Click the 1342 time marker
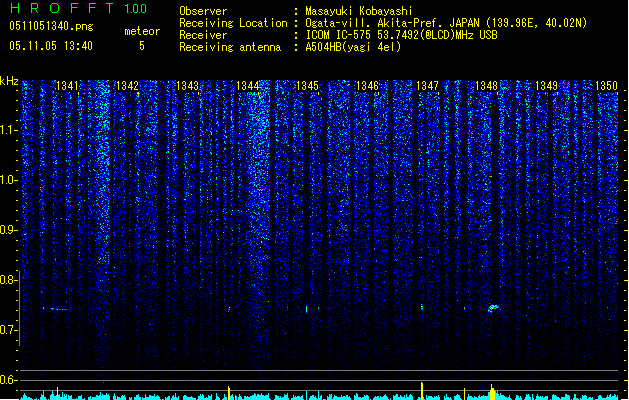 click(x=127, y=86)
